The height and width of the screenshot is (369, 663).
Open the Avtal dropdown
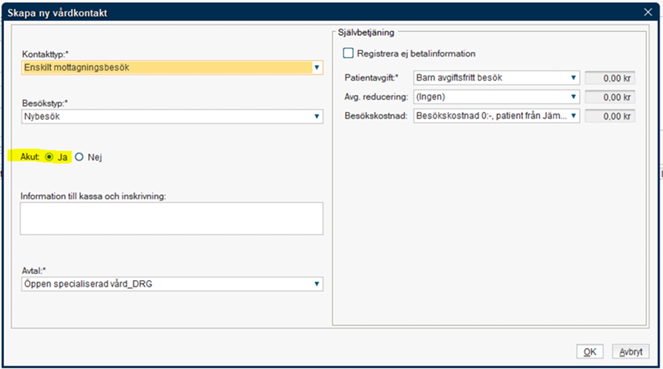(x=172, y=284)
